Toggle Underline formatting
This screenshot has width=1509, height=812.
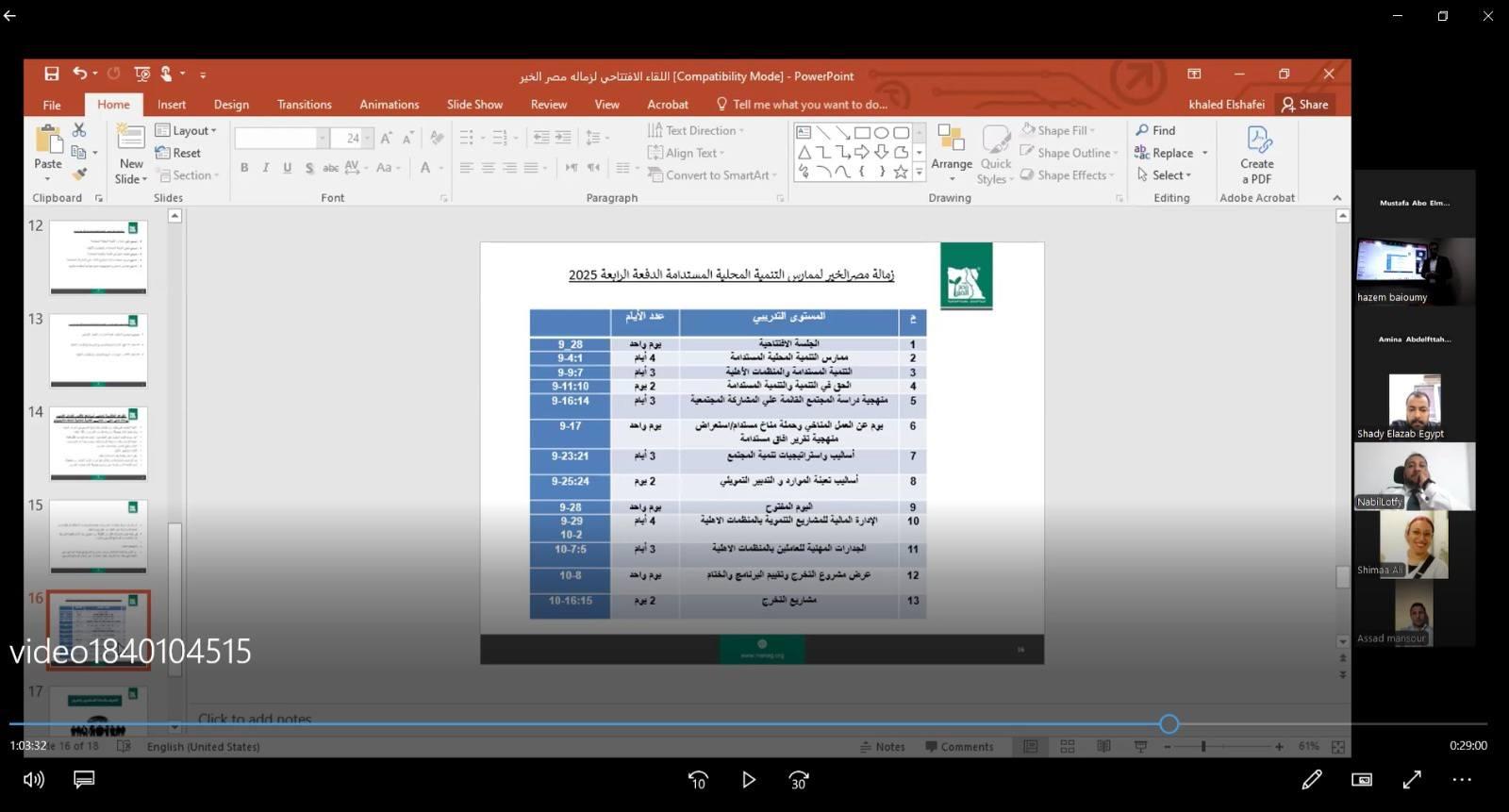point(288,168)
